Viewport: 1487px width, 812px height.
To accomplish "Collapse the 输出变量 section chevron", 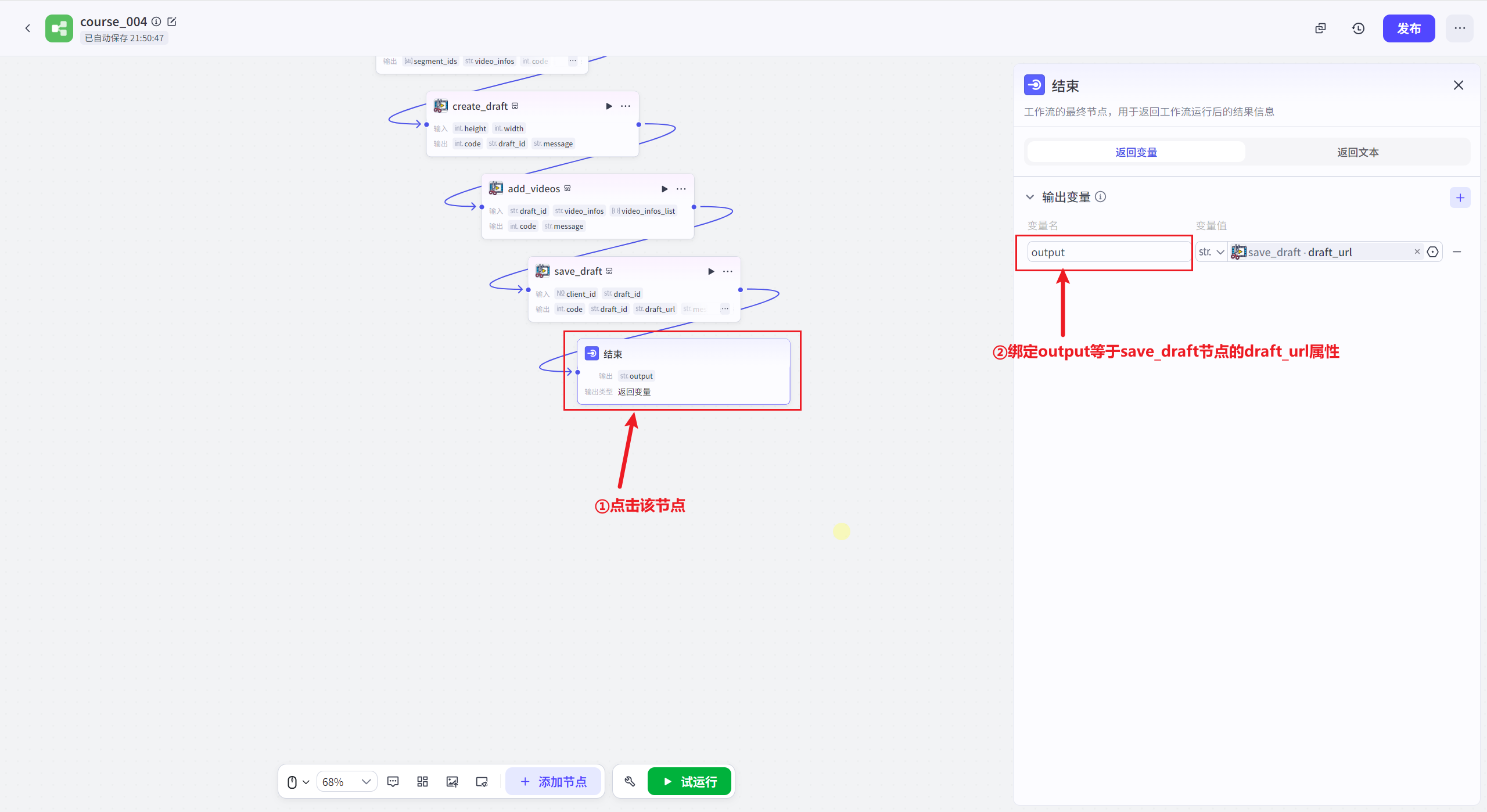I will [1030, 197].
